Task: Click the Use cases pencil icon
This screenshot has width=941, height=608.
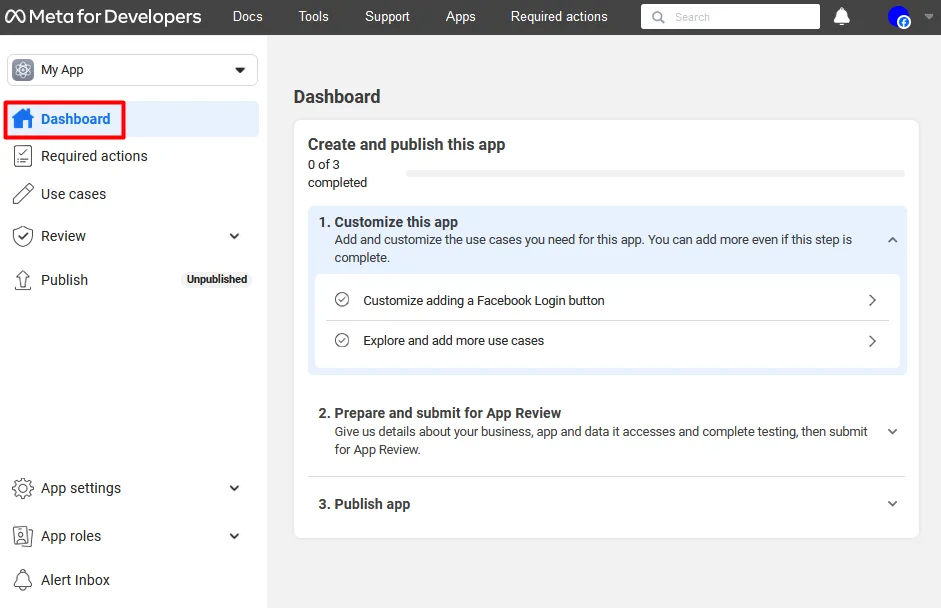Action: (x=22, y=194)
